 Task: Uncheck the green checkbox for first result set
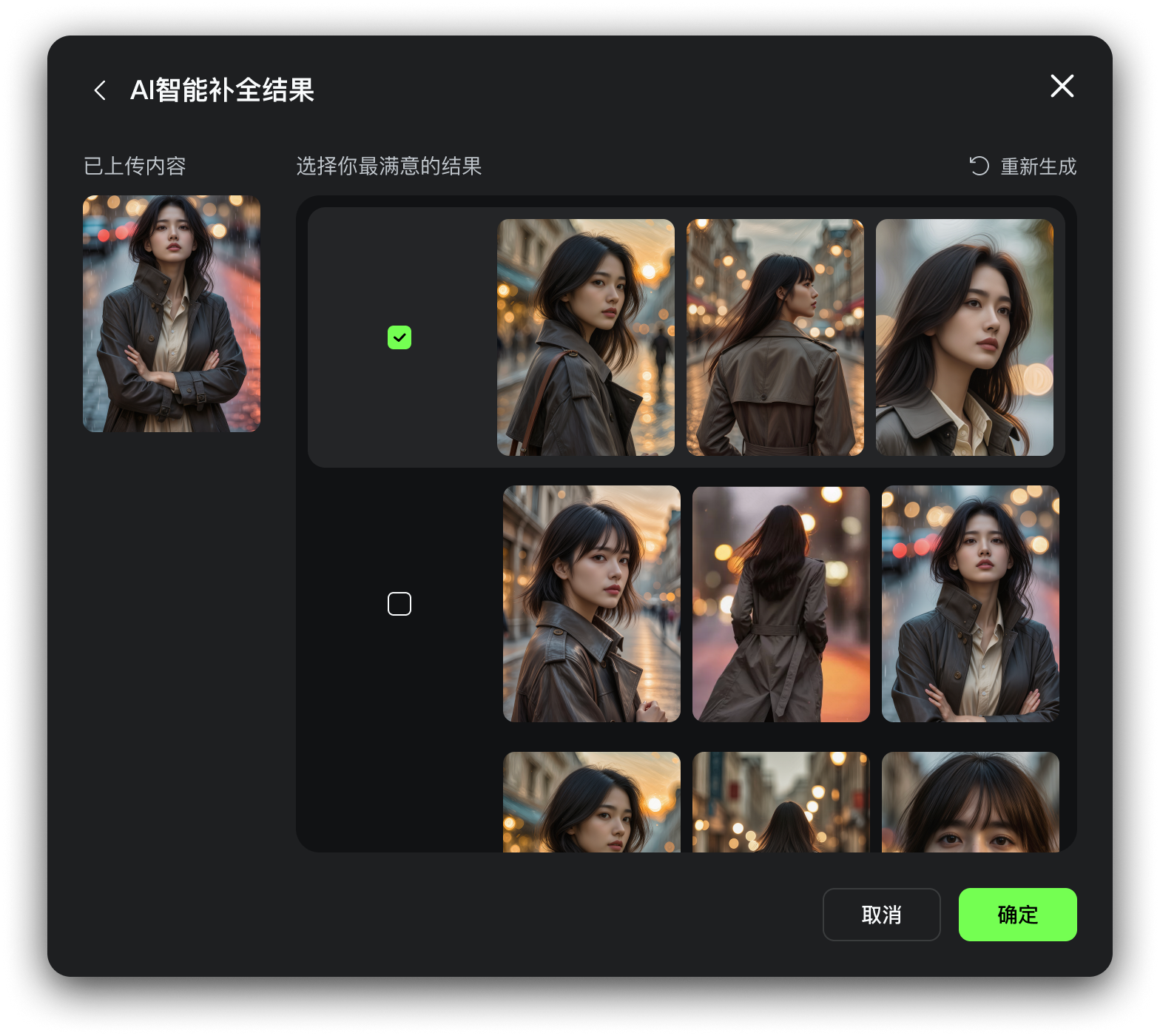tap(399, 337)
